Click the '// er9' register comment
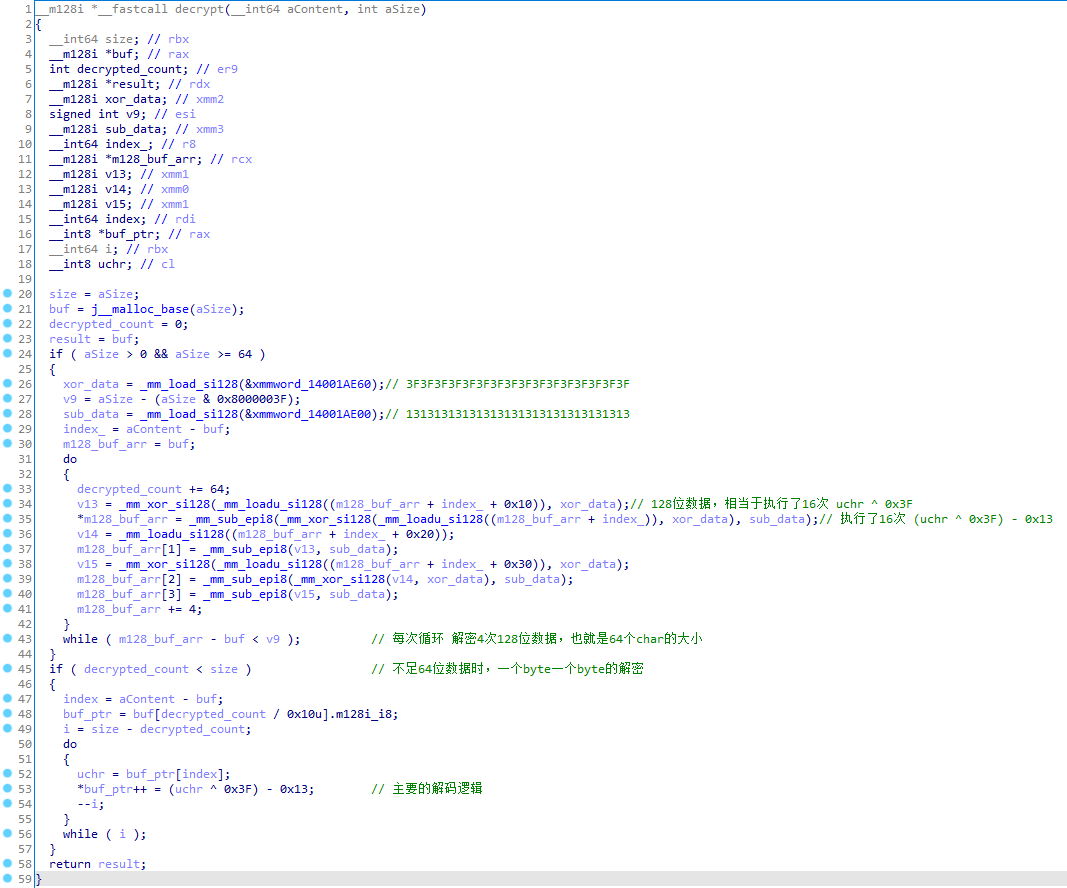This screenshot has width=1067, height=888. (217, 69)
